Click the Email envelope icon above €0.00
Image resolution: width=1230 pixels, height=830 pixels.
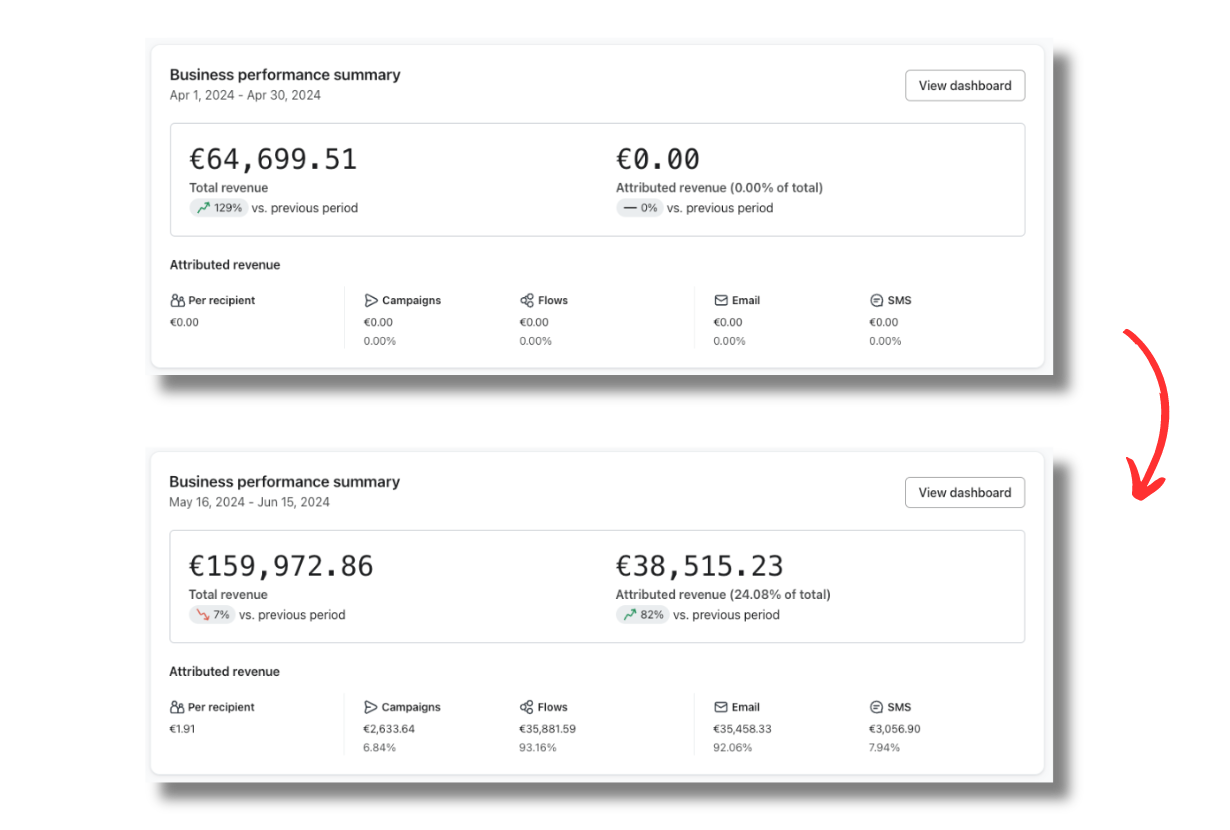(721, 300)
